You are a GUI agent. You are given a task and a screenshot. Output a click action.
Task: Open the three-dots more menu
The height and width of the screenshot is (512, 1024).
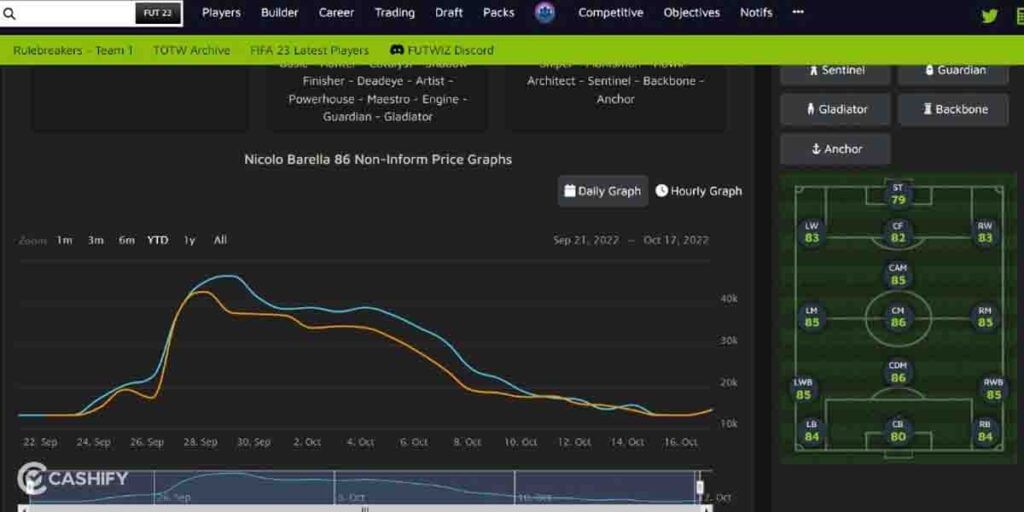click(798, 12)
